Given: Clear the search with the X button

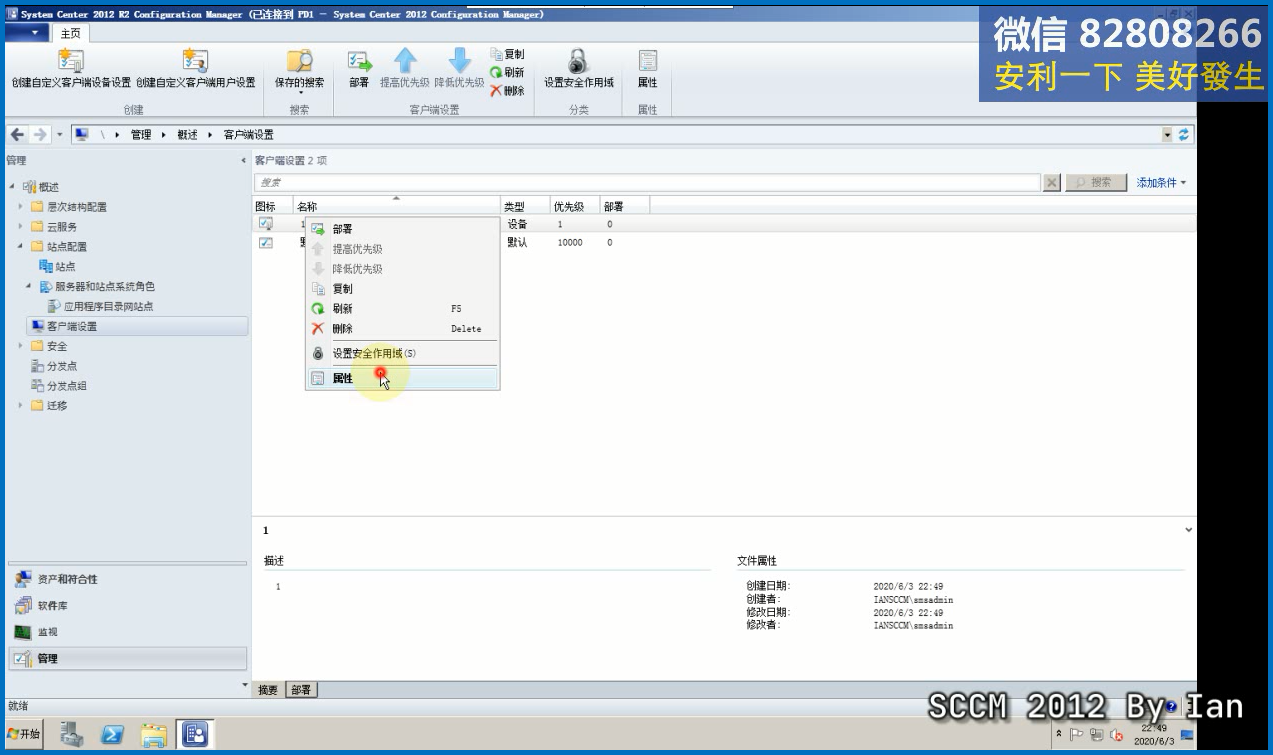Looking at the screenshot, I should click(x=1052, y=183).
